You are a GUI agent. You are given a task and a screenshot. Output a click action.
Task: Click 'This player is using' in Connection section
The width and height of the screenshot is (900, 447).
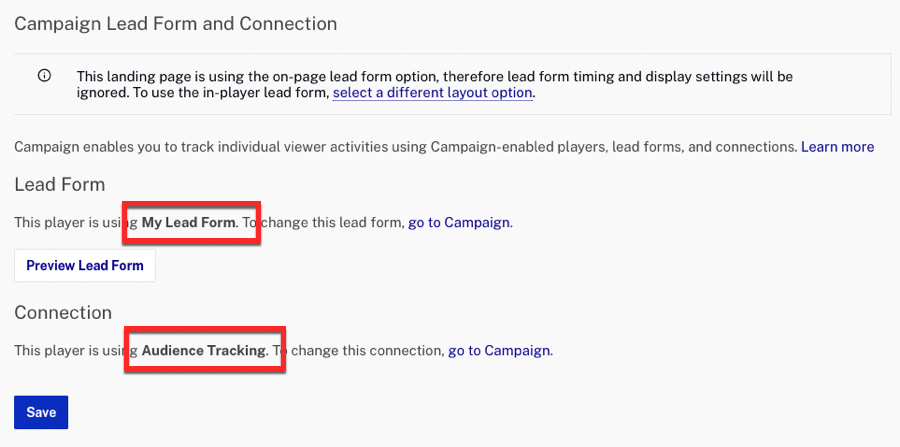(76, 350)
